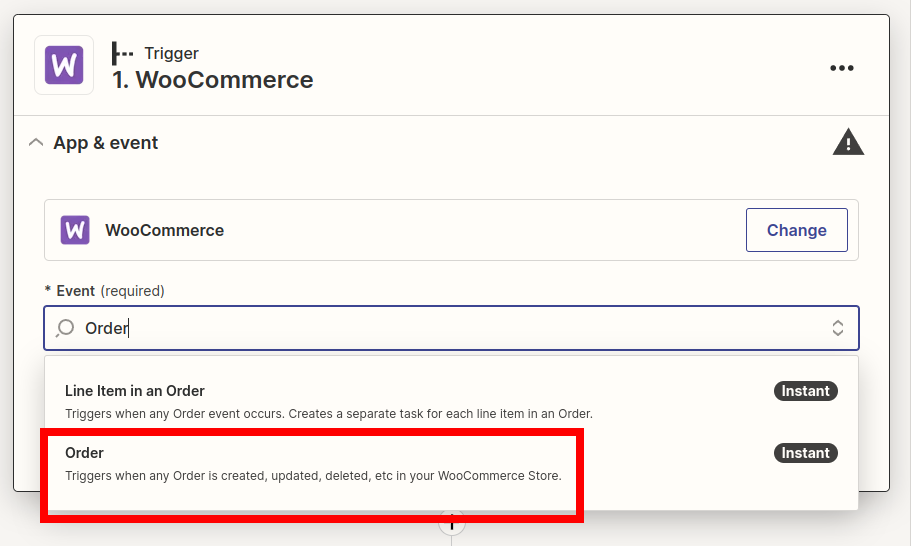Toggle the Event dropdown up-down arrows
This screenshot has height=546, width=911.
(837, 328)
